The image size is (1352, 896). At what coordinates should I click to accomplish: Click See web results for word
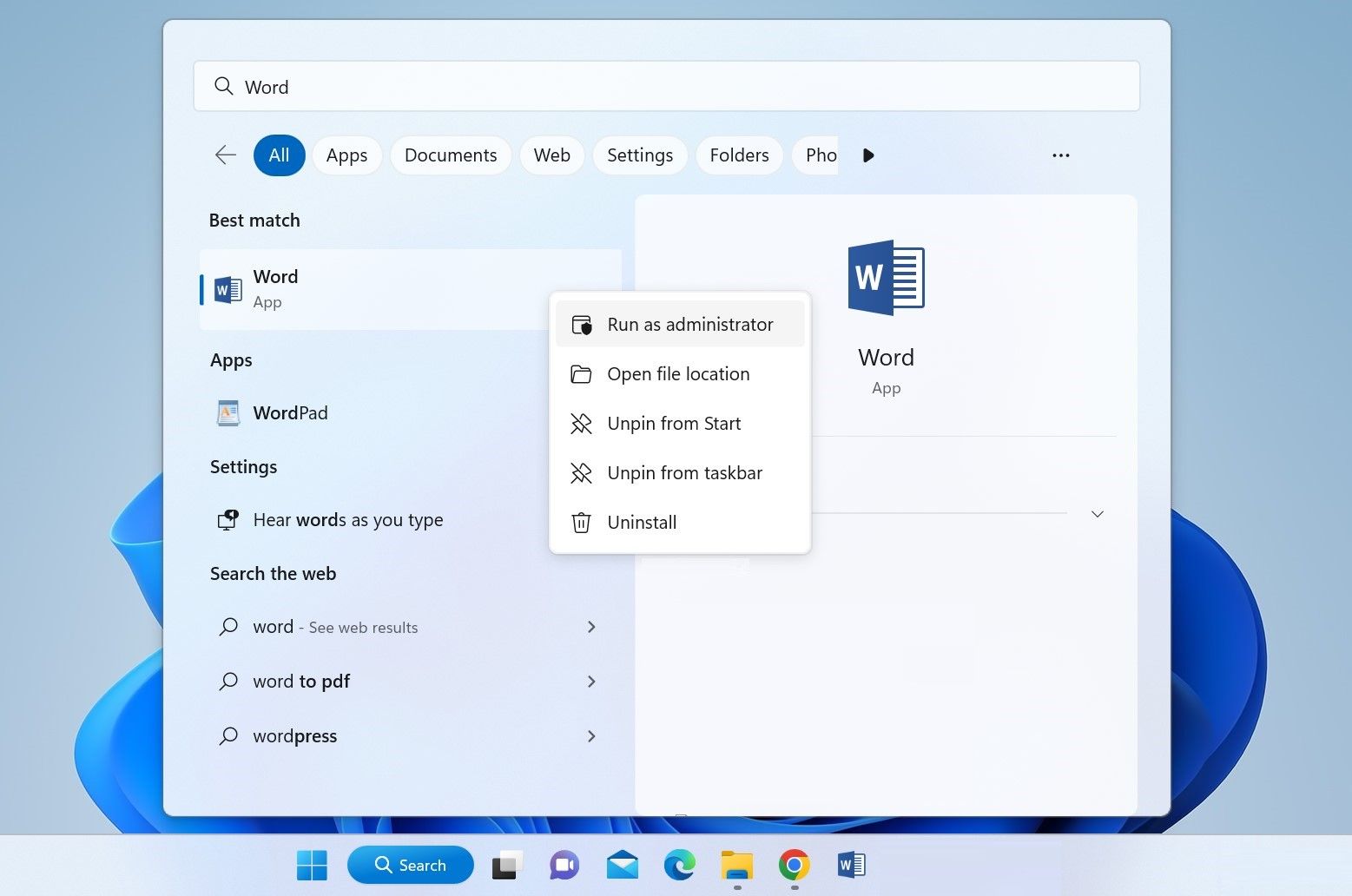point(334,627)
